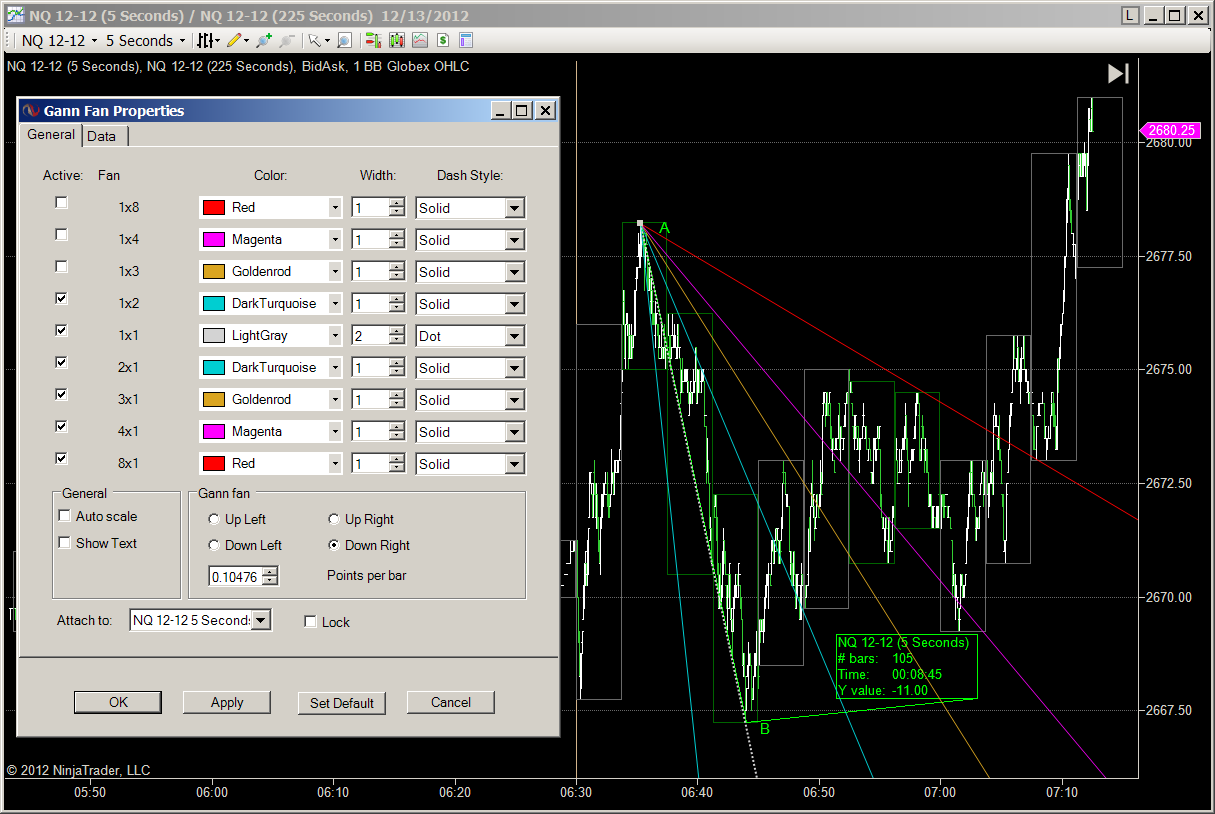Open the chart Properties icon
Image resolution: width=1215 pixels, height=814 pixels.
(465, 41)
